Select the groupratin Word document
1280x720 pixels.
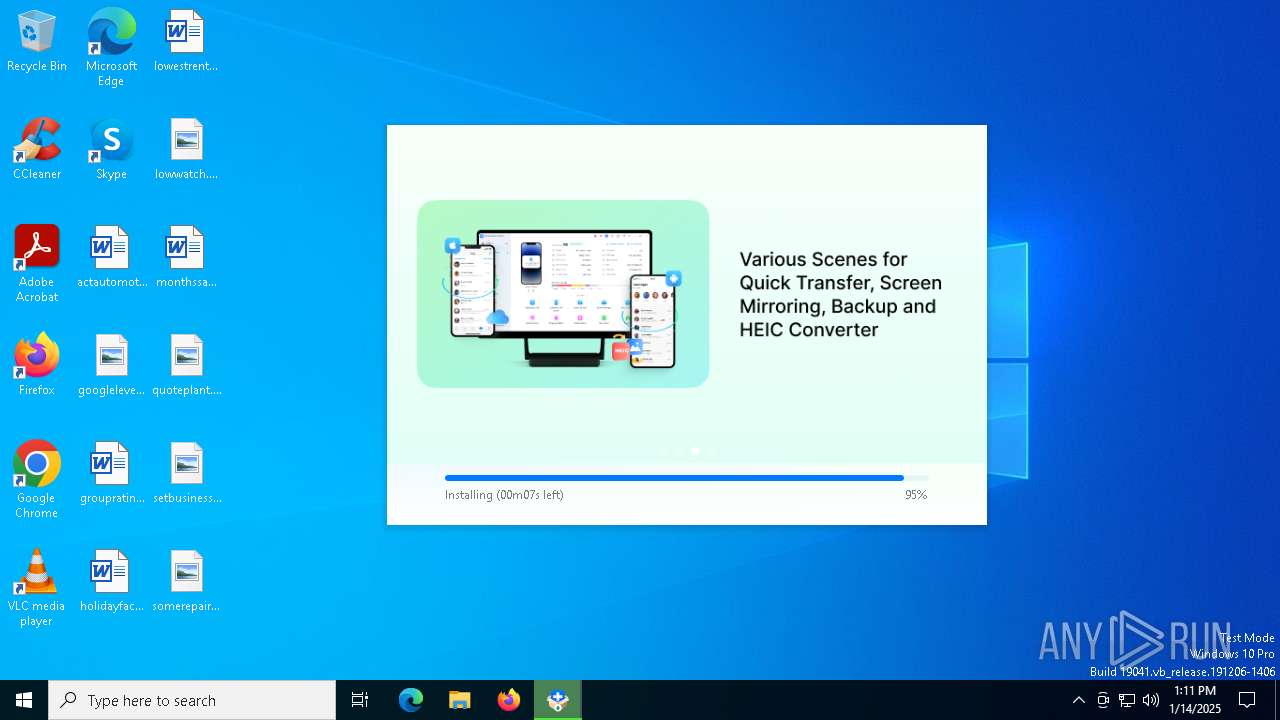[x=111, y=474]
